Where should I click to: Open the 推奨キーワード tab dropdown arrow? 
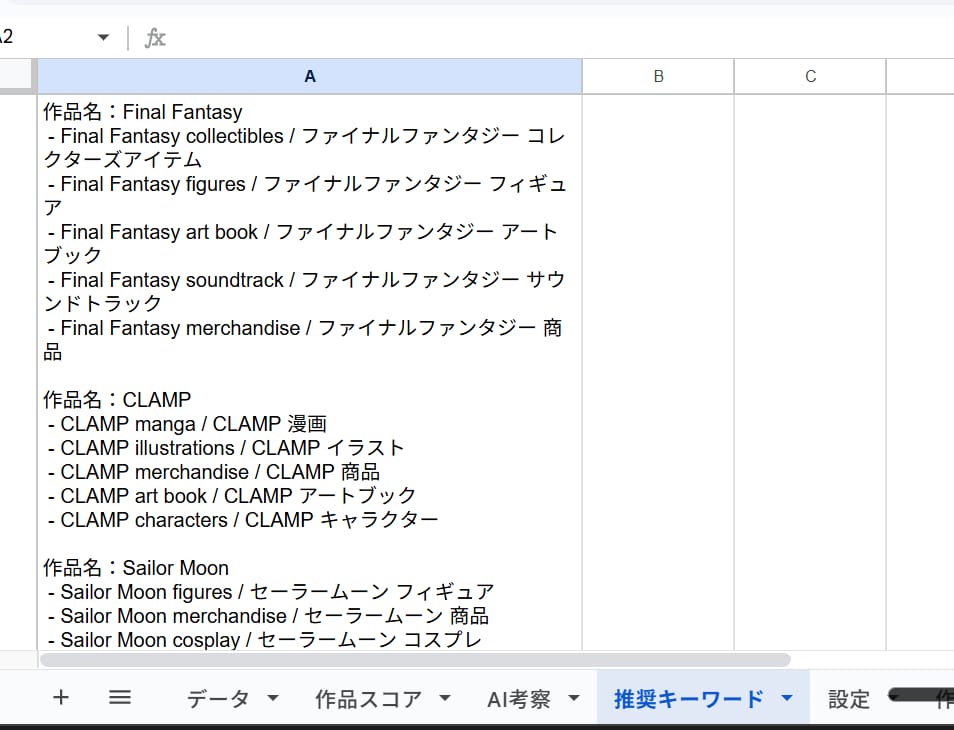787,698
